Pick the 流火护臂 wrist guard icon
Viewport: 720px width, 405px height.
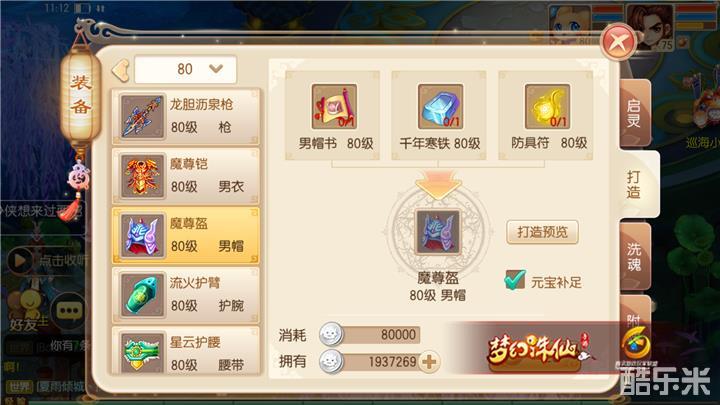142,295
